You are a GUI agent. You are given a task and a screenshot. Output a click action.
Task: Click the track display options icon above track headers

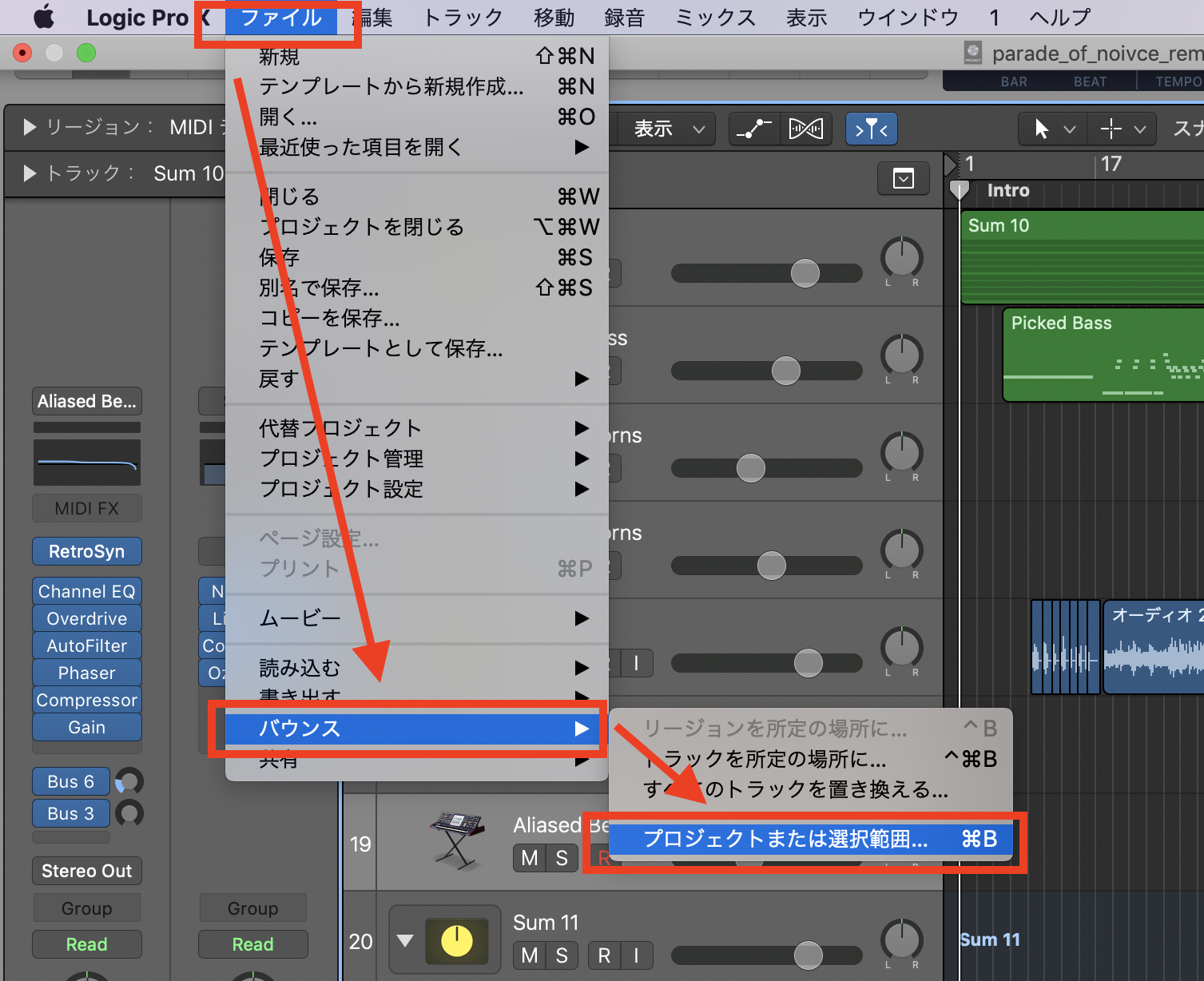(x=902, y=178)
